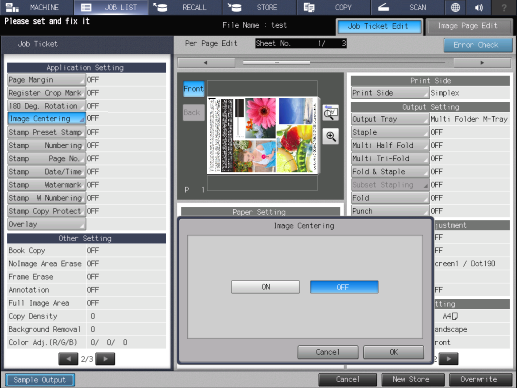This screenshot has width=517, height=388.
Task: Click the preview detail view icon
Action: click(331, 113)
